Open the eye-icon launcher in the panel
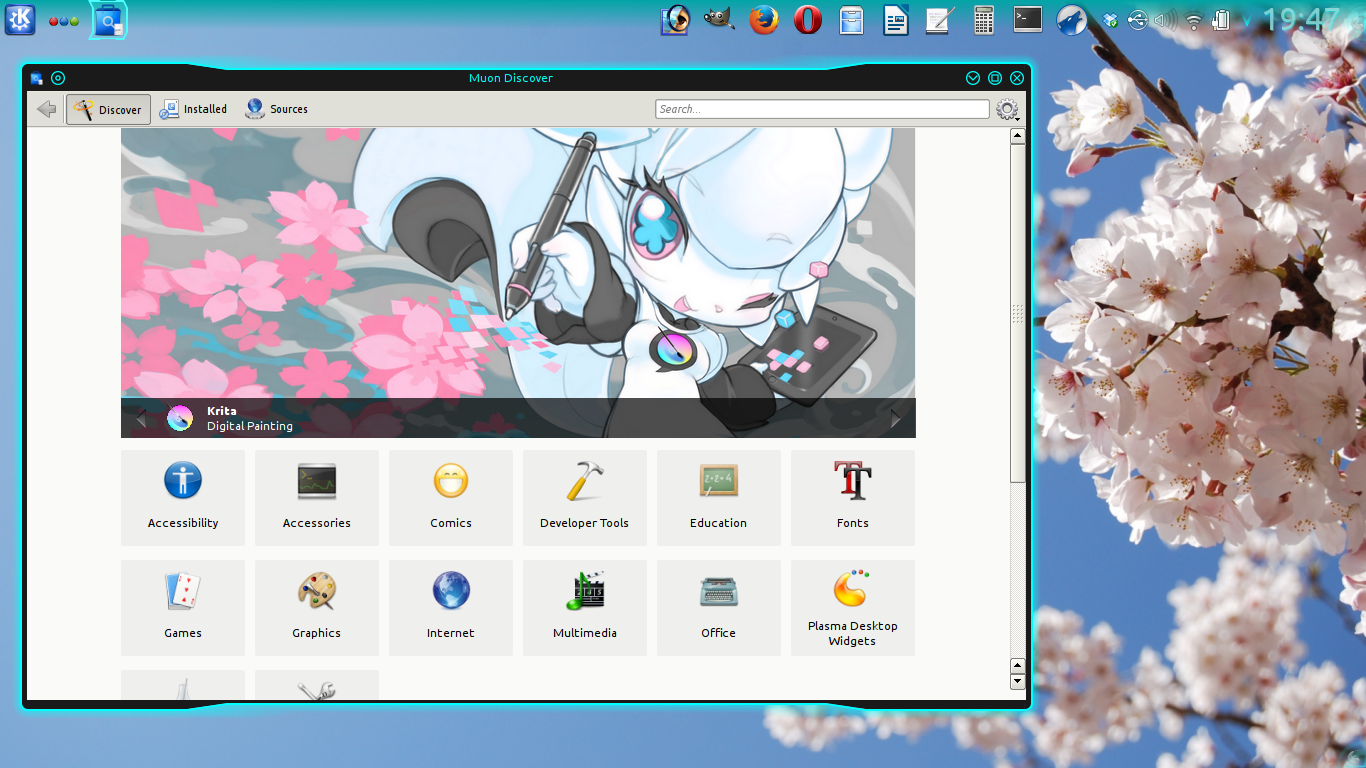 tap(676, 19)
